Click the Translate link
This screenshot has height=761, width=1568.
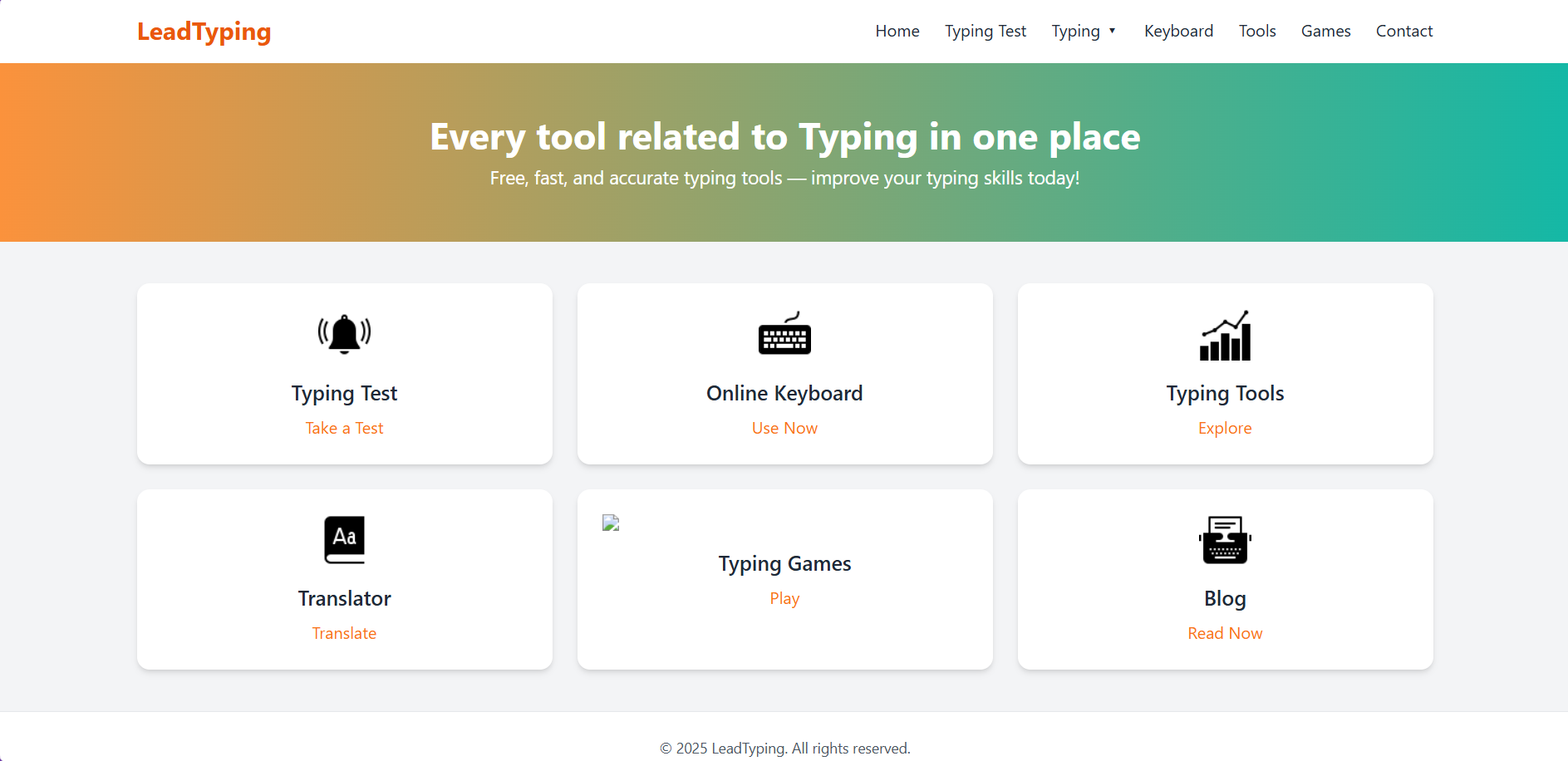(x=344, y=633)
